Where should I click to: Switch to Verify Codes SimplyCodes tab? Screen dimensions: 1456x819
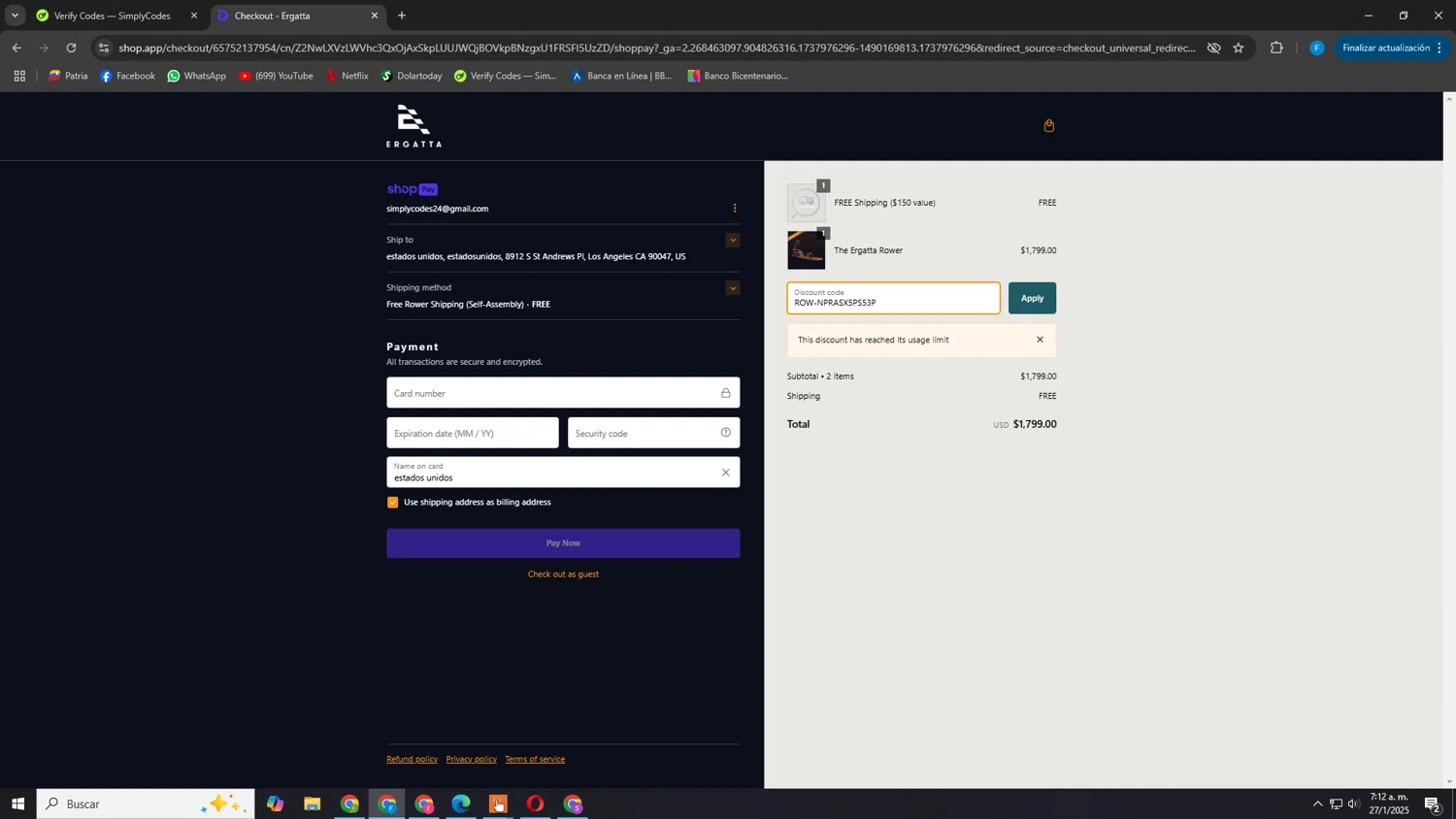[x=112, y=16]
